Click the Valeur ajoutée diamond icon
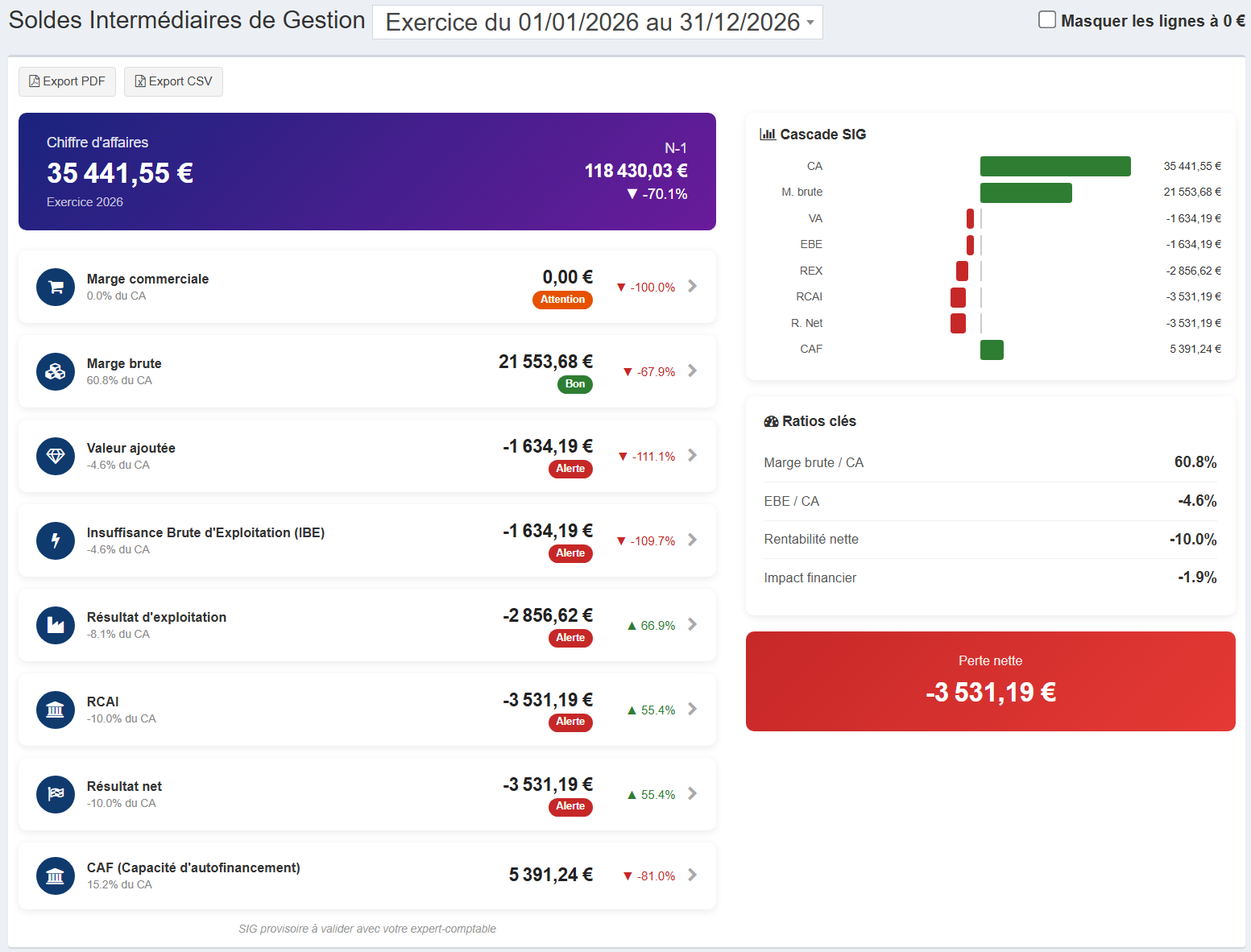The width and height of the screenshot is (1251, 952). (x=56, y=456)
